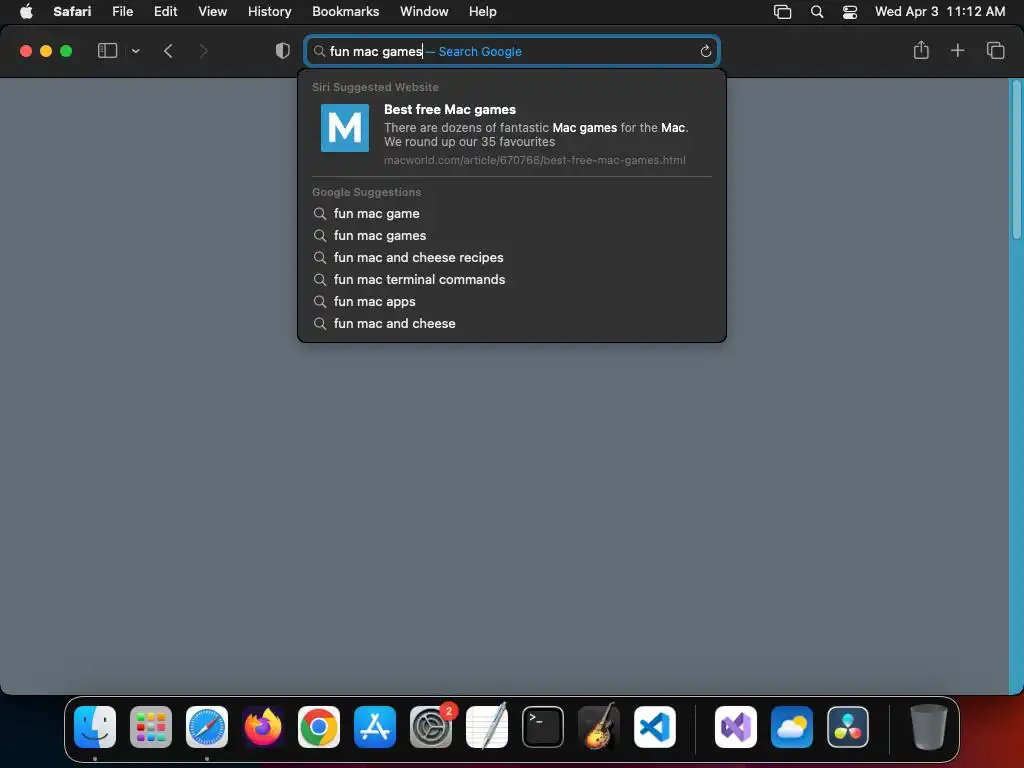Open the View menu
The width and height of the screenshot is (1024, 768).
point(212,11)
